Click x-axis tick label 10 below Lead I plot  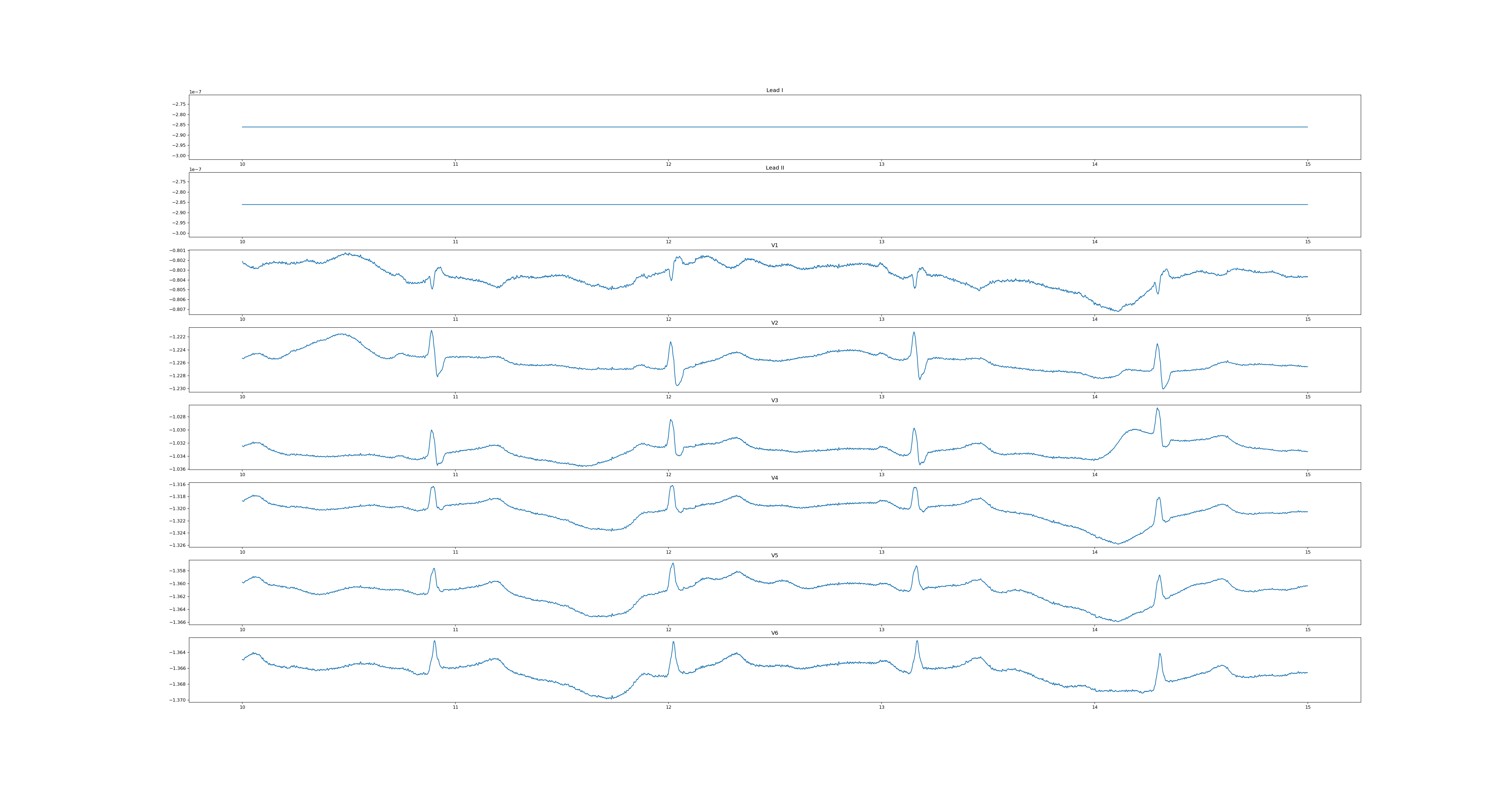click(242, 164)
